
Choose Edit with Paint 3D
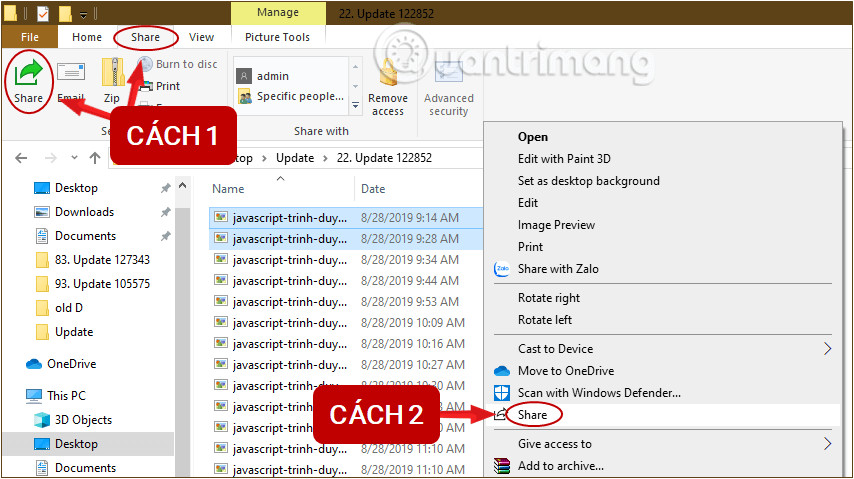point(564,159)
